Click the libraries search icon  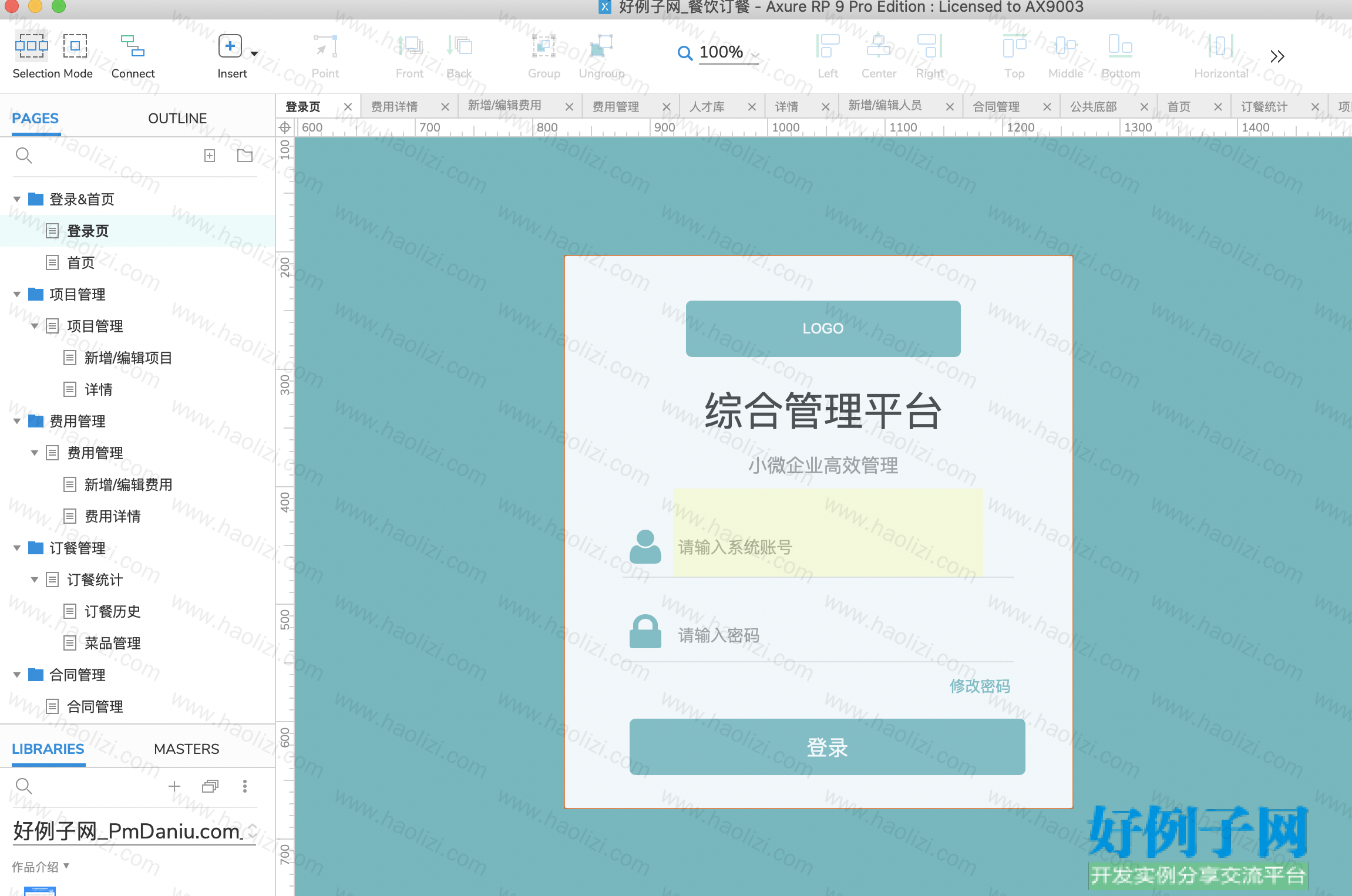(23, 786)
